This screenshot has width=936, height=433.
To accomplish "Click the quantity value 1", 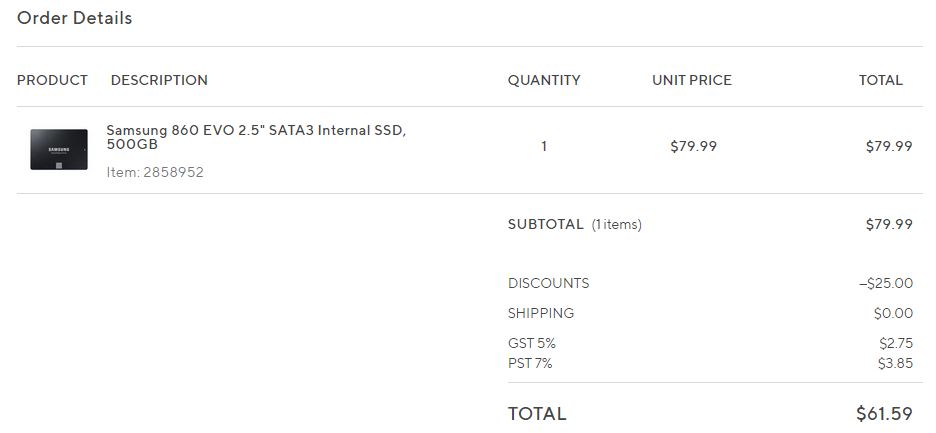I will [x=544, y=146].
